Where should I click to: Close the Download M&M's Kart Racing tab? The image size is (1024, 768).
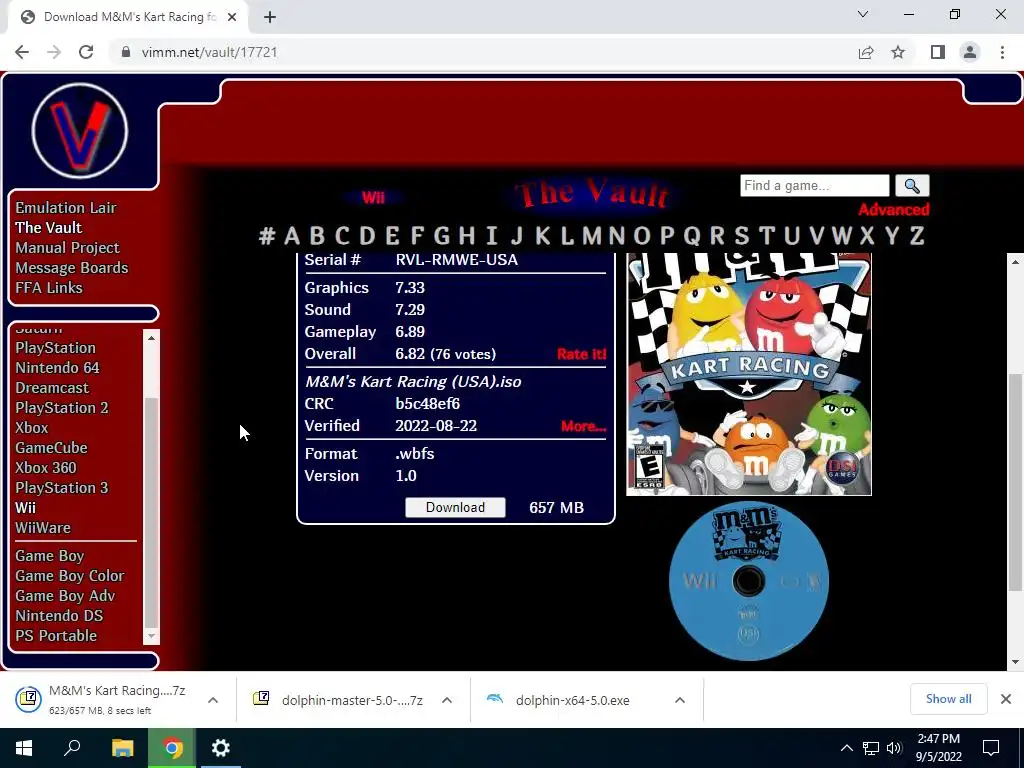pos(232,17)
